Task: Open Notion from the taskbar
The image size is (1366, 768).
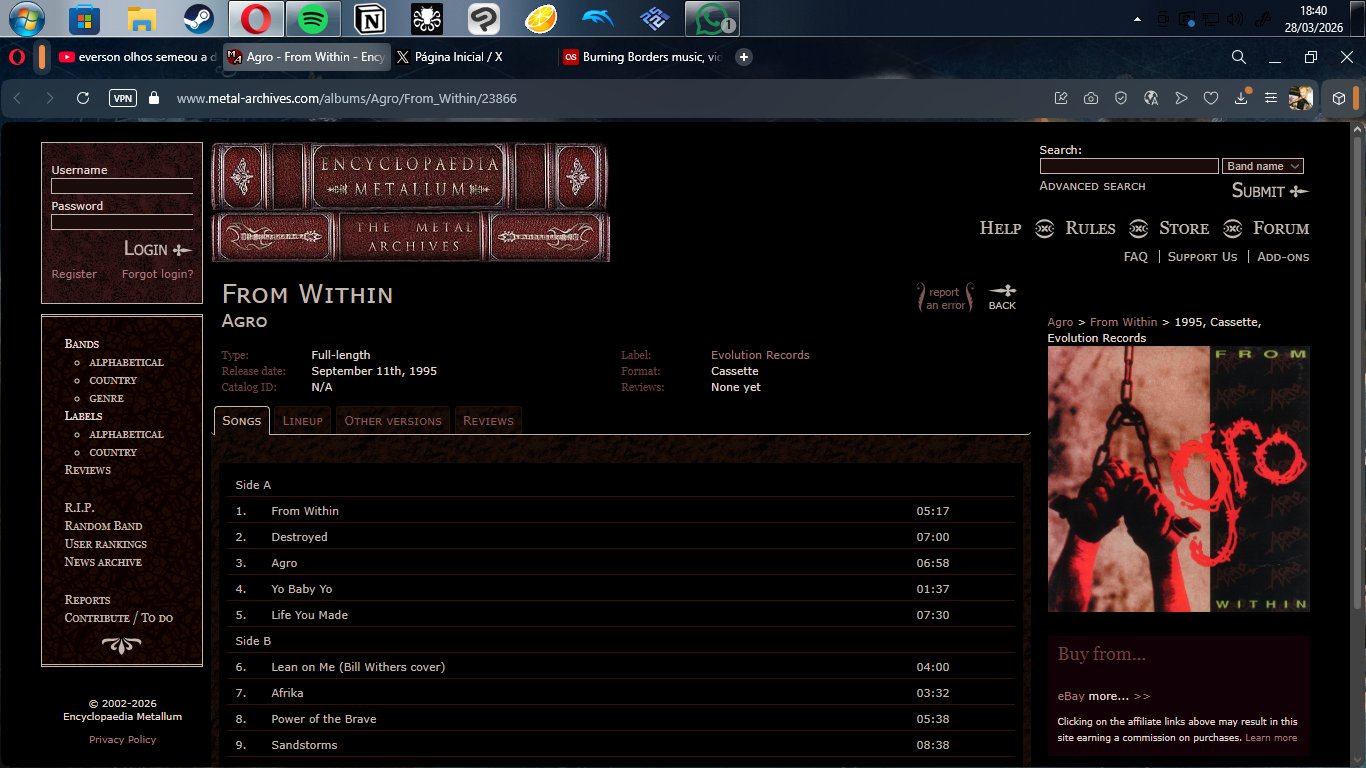Action: [370, 19]
